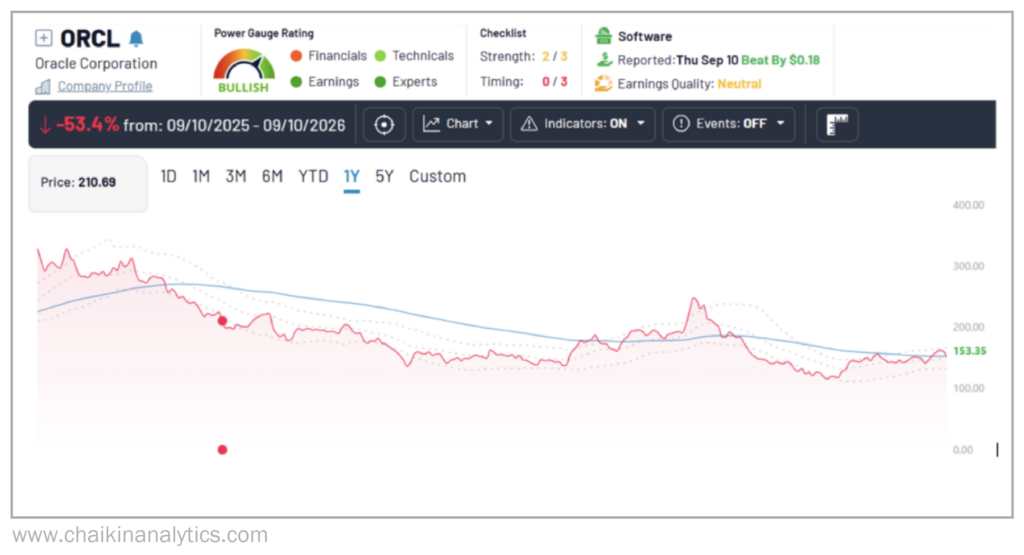Select the 5Y time range

[x=384, y=176]
